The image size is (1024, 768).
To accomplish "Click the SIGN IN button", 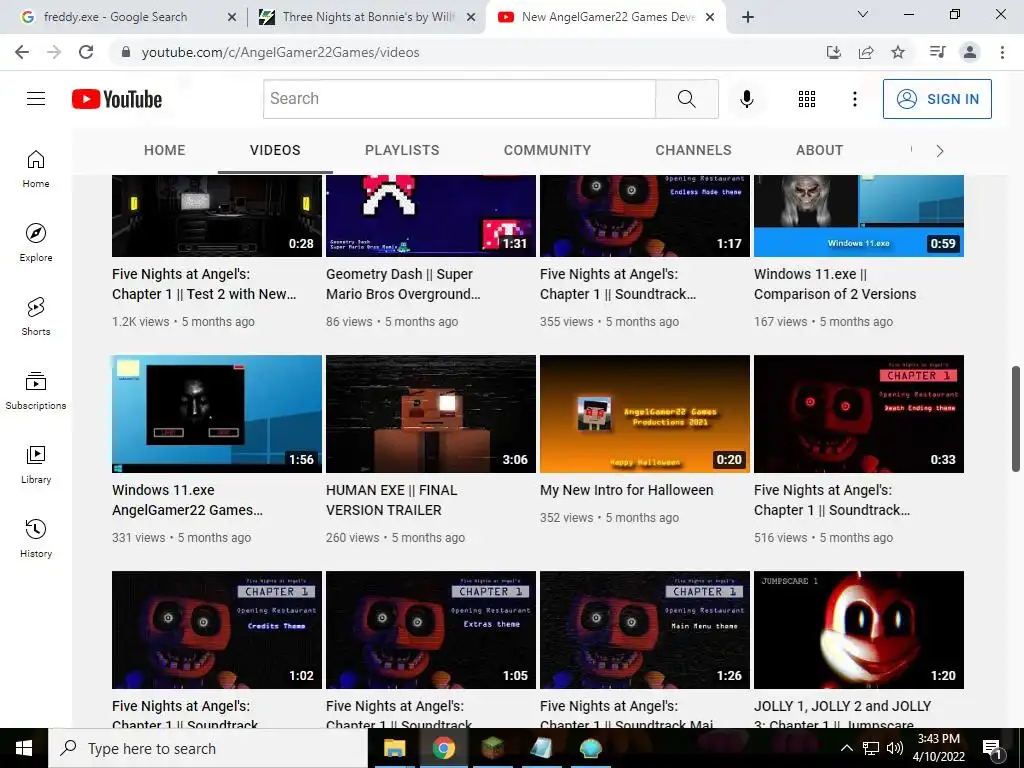I will point(937,99).
